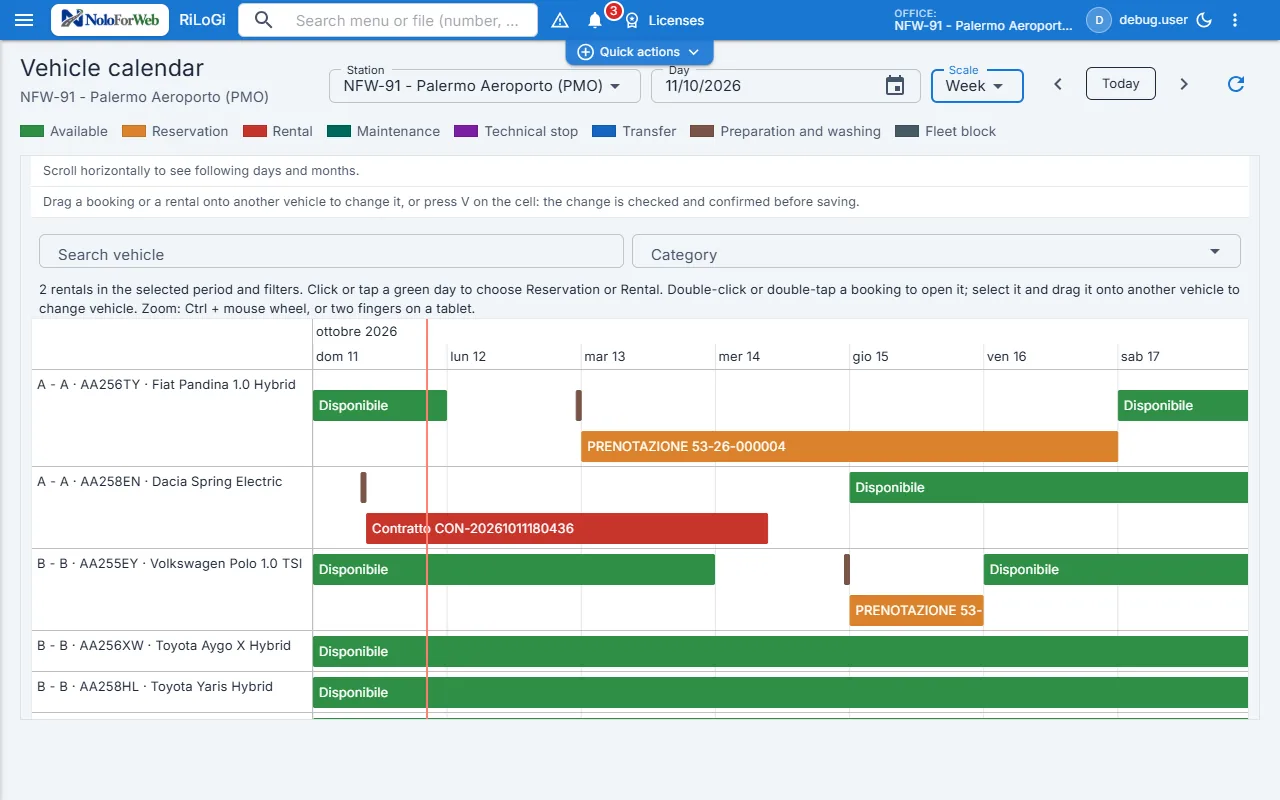The image size is (1280, 800).
Task: Select the Rental red legend swatch
Action: coord(255,131)
